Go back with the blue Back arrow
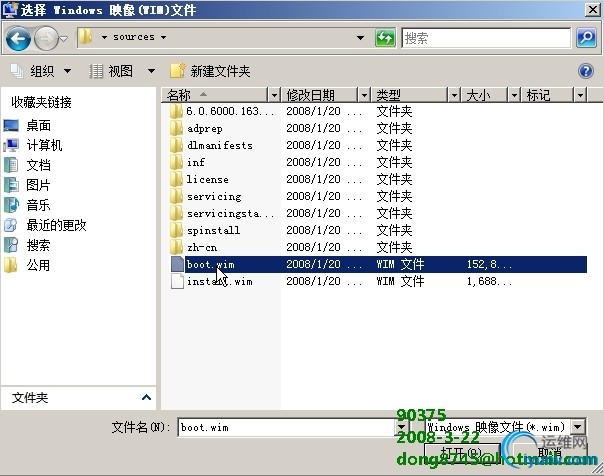The height and width of the screenshot is (476, 604). click(18, 39)
